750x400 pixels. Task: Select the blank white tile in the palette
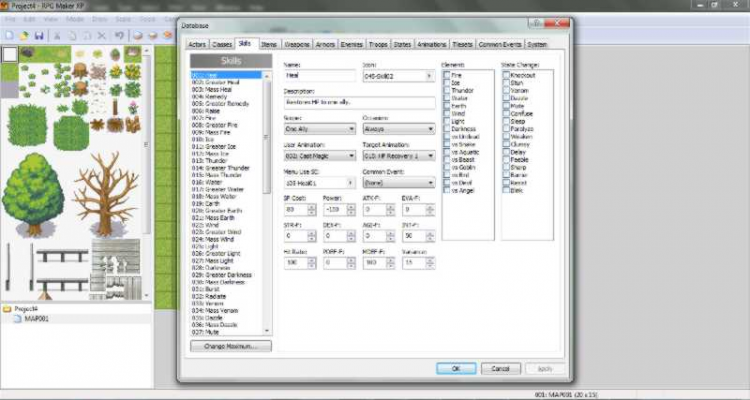click(x=10, y=54)
